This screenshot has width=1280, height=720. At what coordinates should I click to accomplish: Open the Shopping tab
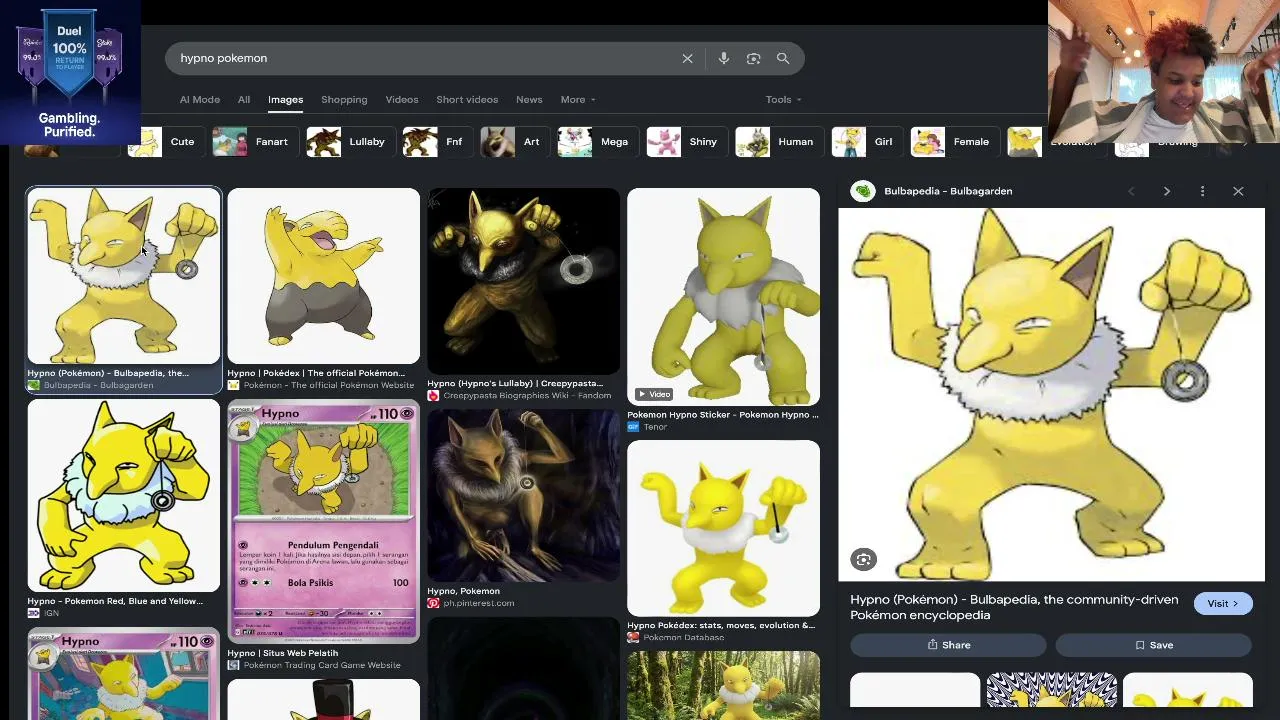click(x=344, y=100)
